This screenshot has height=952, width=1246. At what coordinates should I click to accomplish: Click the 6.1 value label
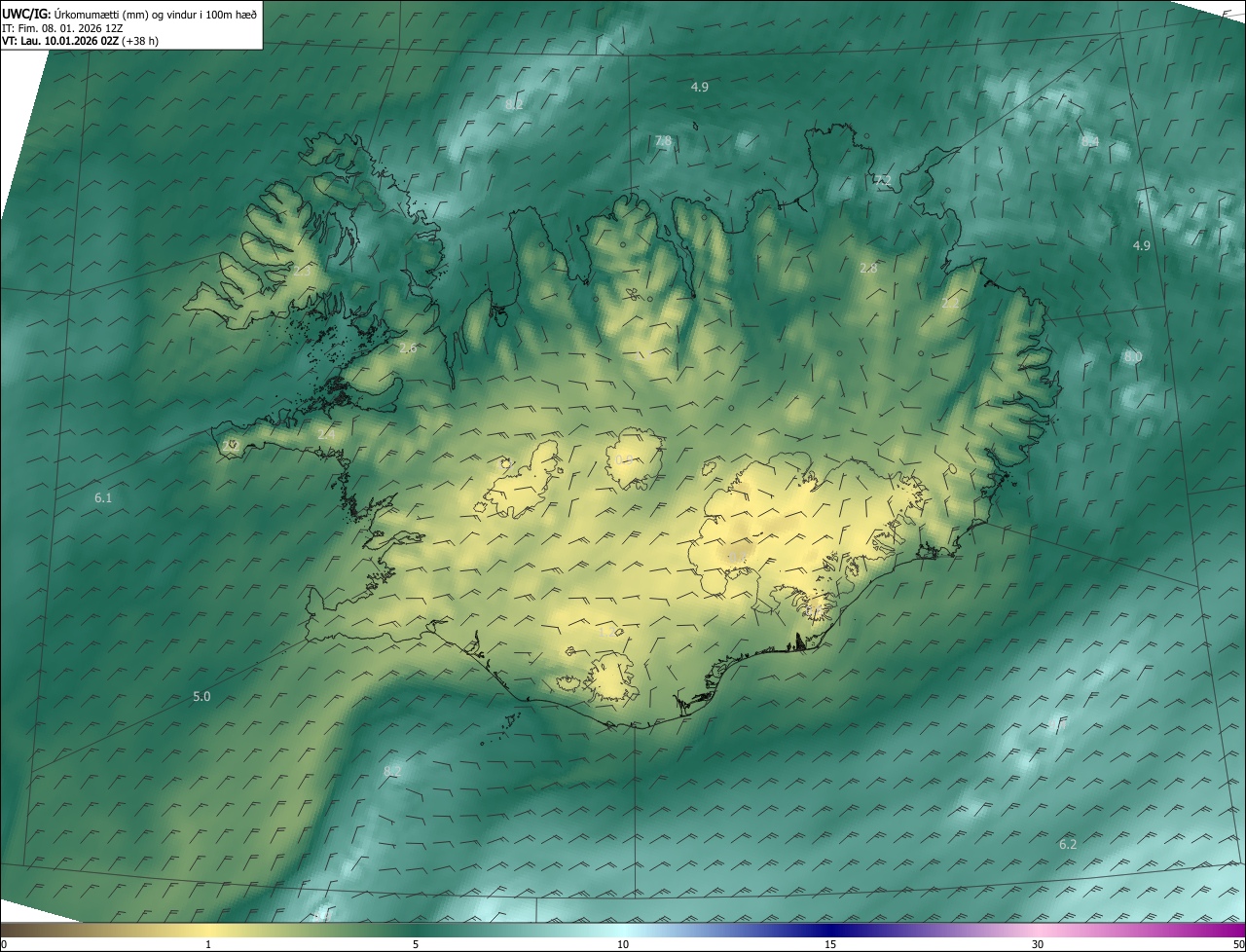coord(103,498)
